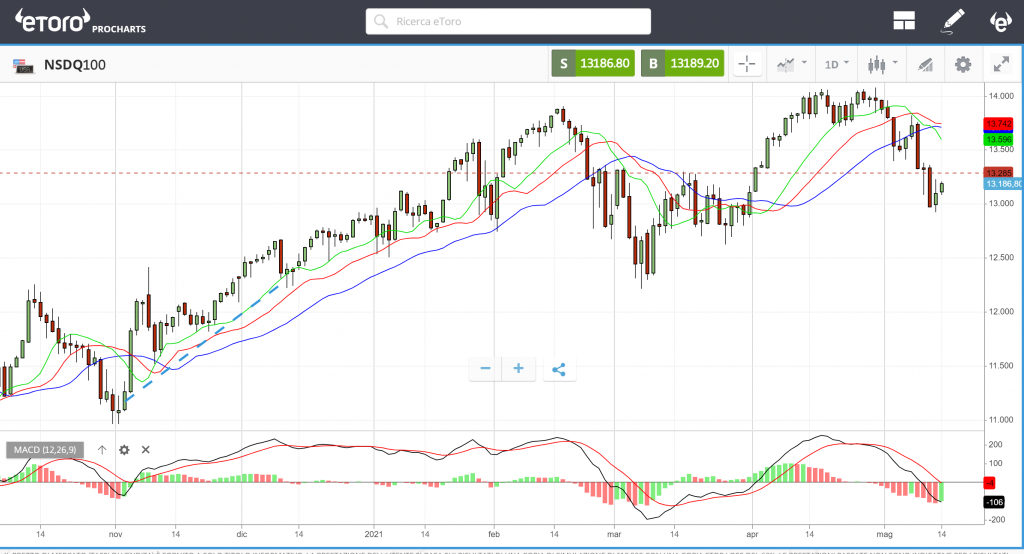1024x554 pixels.
Task: Open the candlestick chart type dropdown
Action: [x=882, y=64]
